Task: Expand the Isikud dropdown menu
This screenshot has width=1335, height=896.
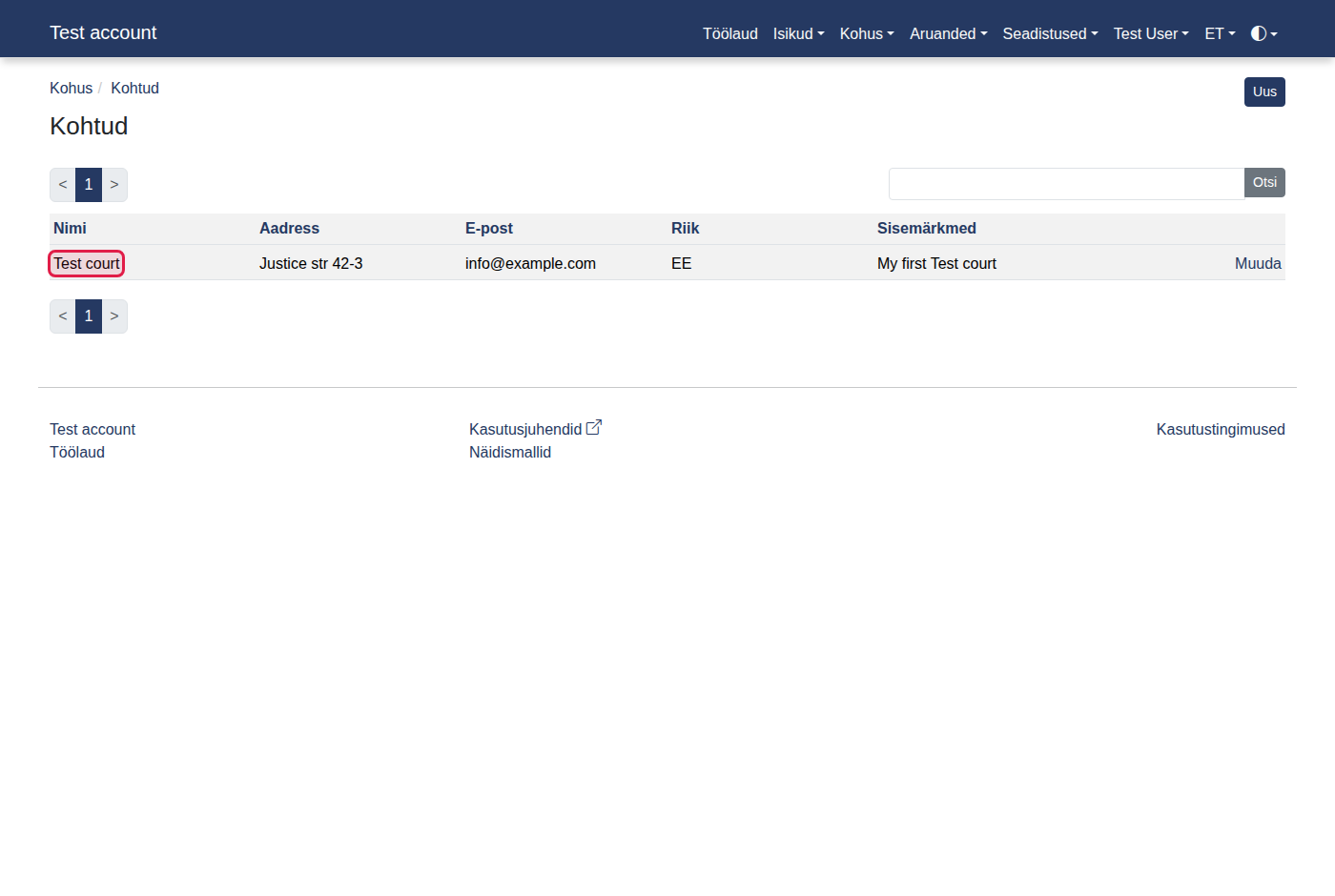Action: [x=799, y=33]
